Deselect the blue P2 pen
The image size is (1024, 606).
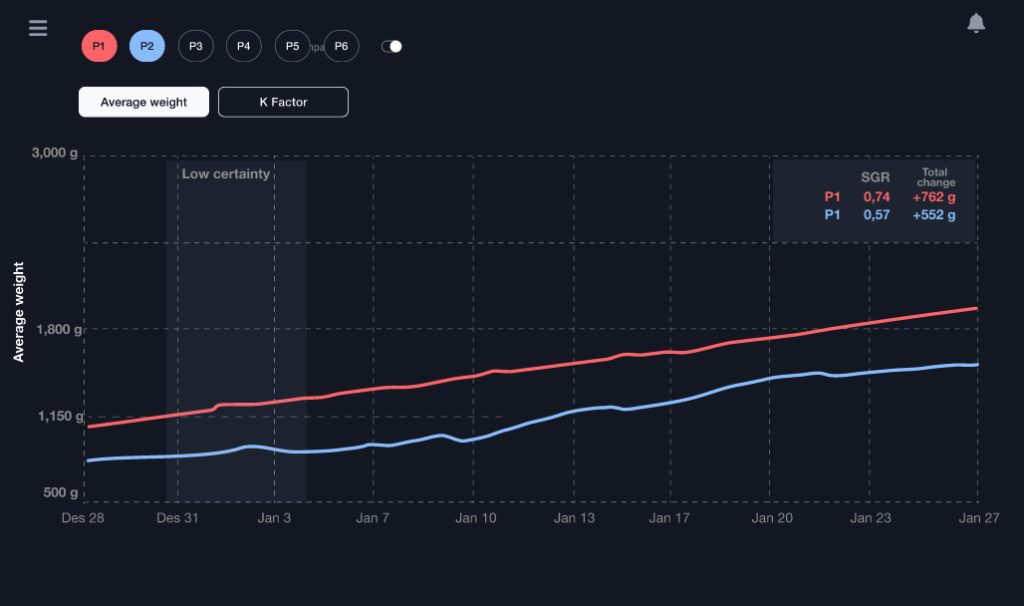147,46
